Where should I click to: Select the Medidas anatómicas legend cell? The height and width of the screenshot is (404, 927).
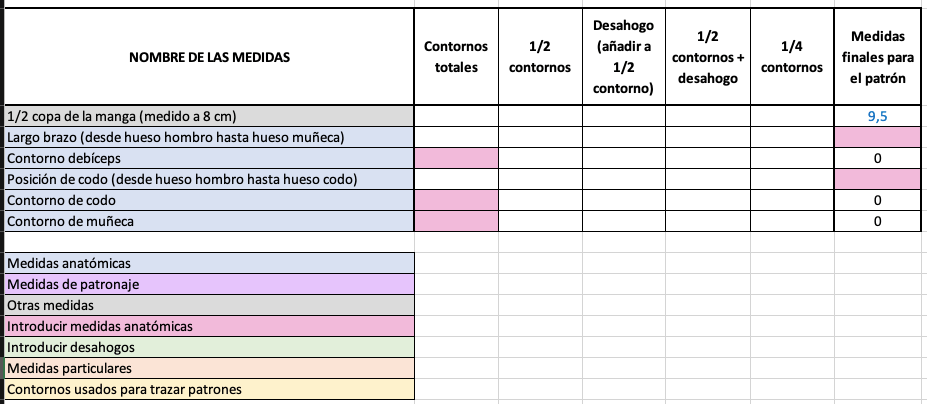[x=209, y=263]
